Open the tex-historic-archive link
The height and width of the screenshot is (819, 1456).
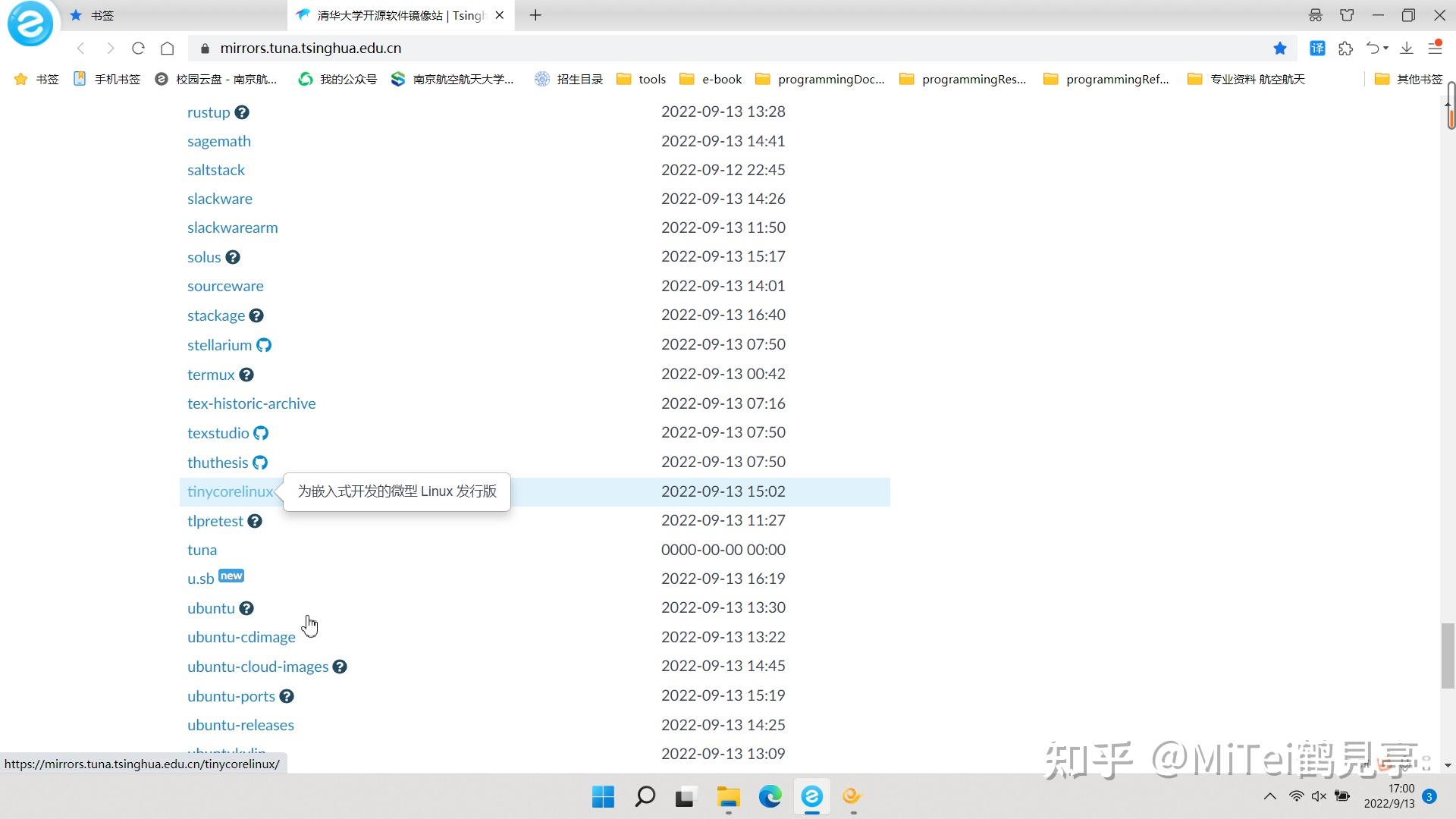252,403
